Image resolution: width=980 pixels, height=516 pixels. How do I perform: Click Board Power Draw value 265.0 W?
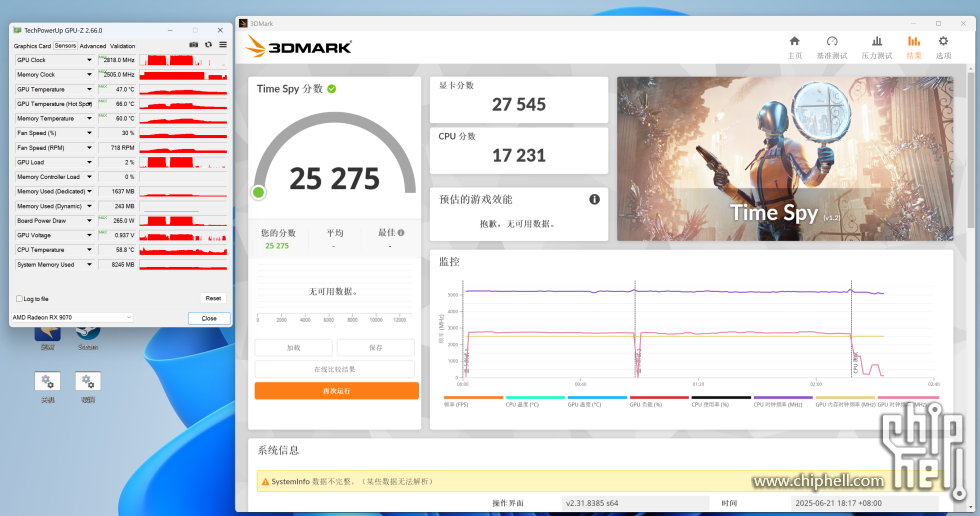[118, 221]
